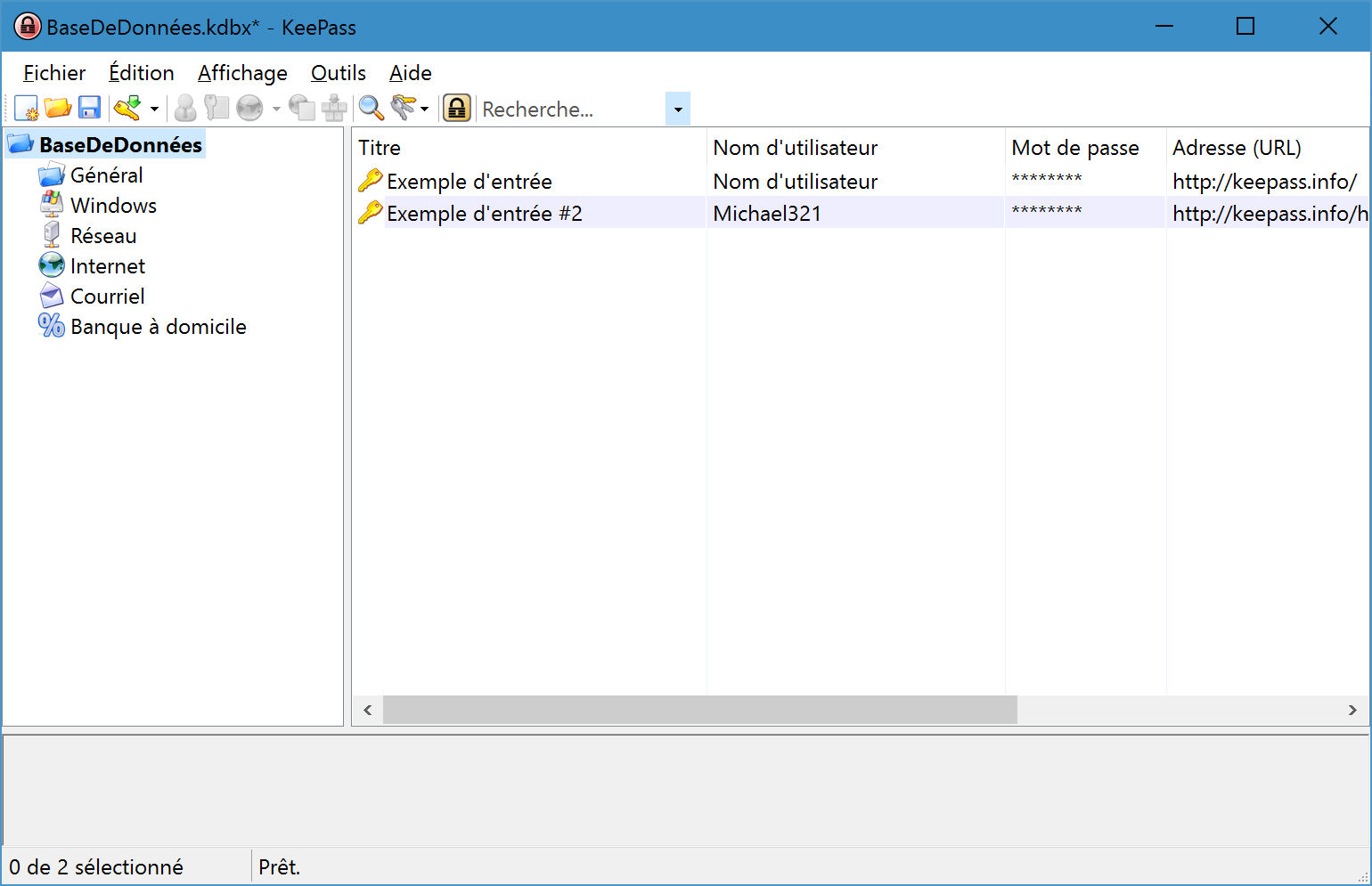The width and height of the screenshot is (1372, 886).
Task: Click the KeePass padlock icon in title bar
Action: [28, 27]
